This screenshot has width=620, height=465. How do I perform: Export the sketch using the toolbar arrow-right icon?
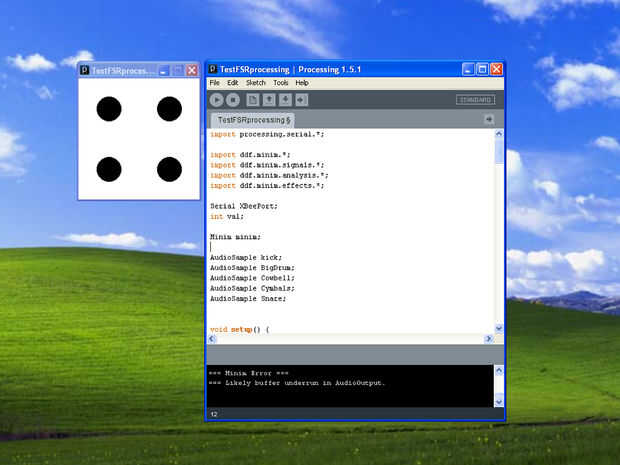tap(301, 100)
